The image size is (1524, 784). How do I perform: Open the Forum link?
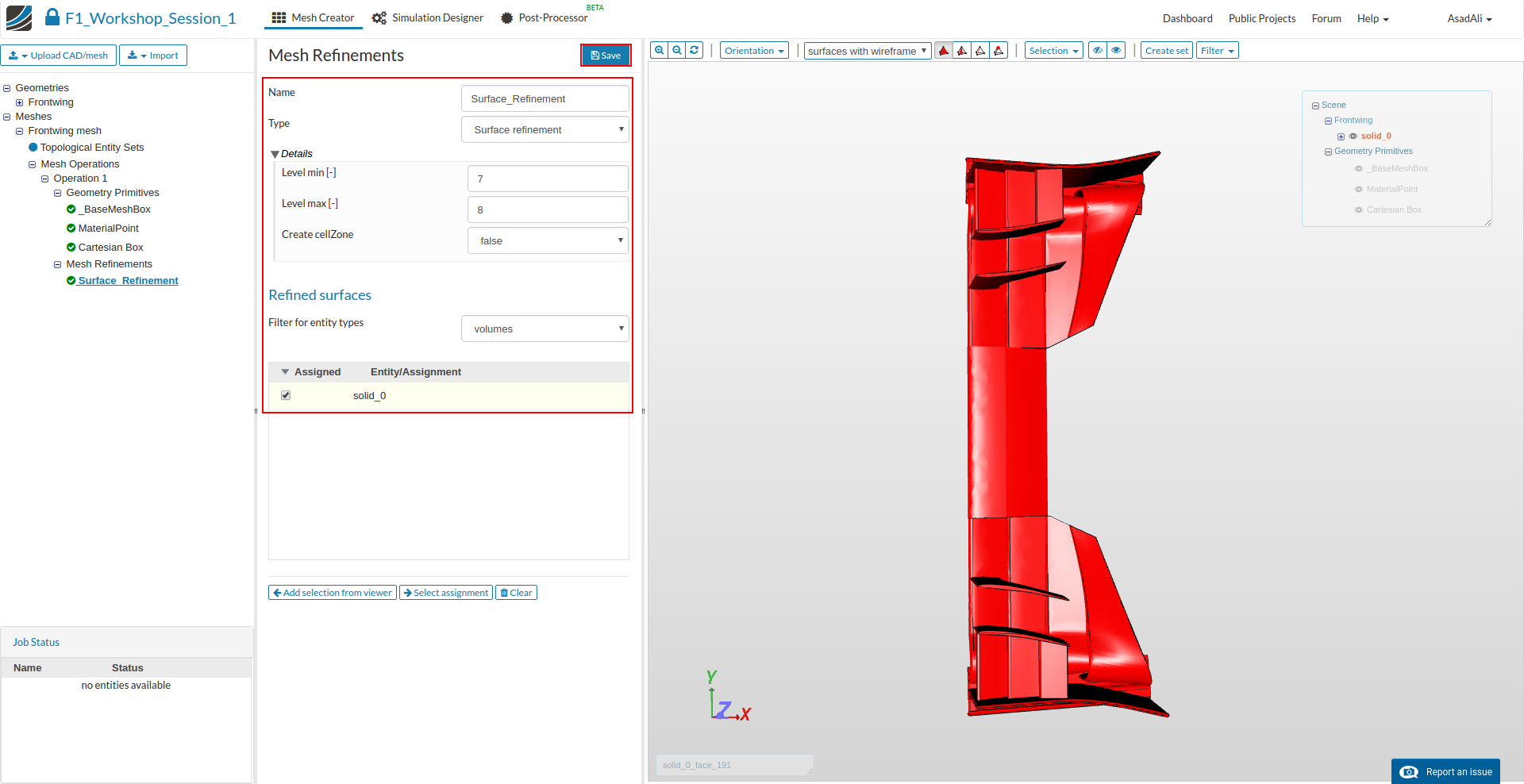click(1326, 18)
